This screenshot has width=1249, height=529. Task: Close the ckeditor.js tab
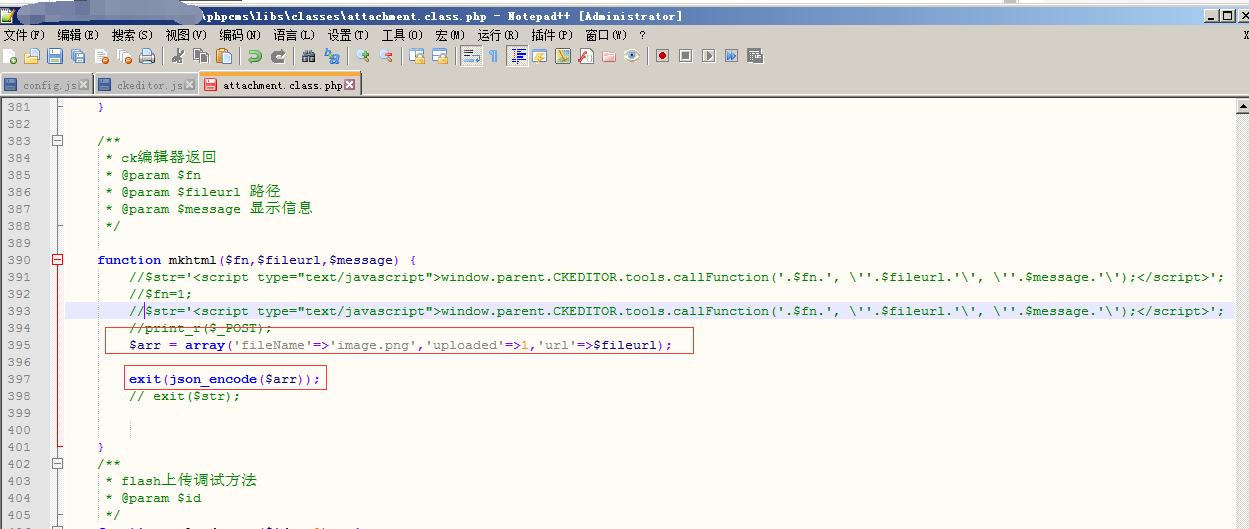coord(189,86)
